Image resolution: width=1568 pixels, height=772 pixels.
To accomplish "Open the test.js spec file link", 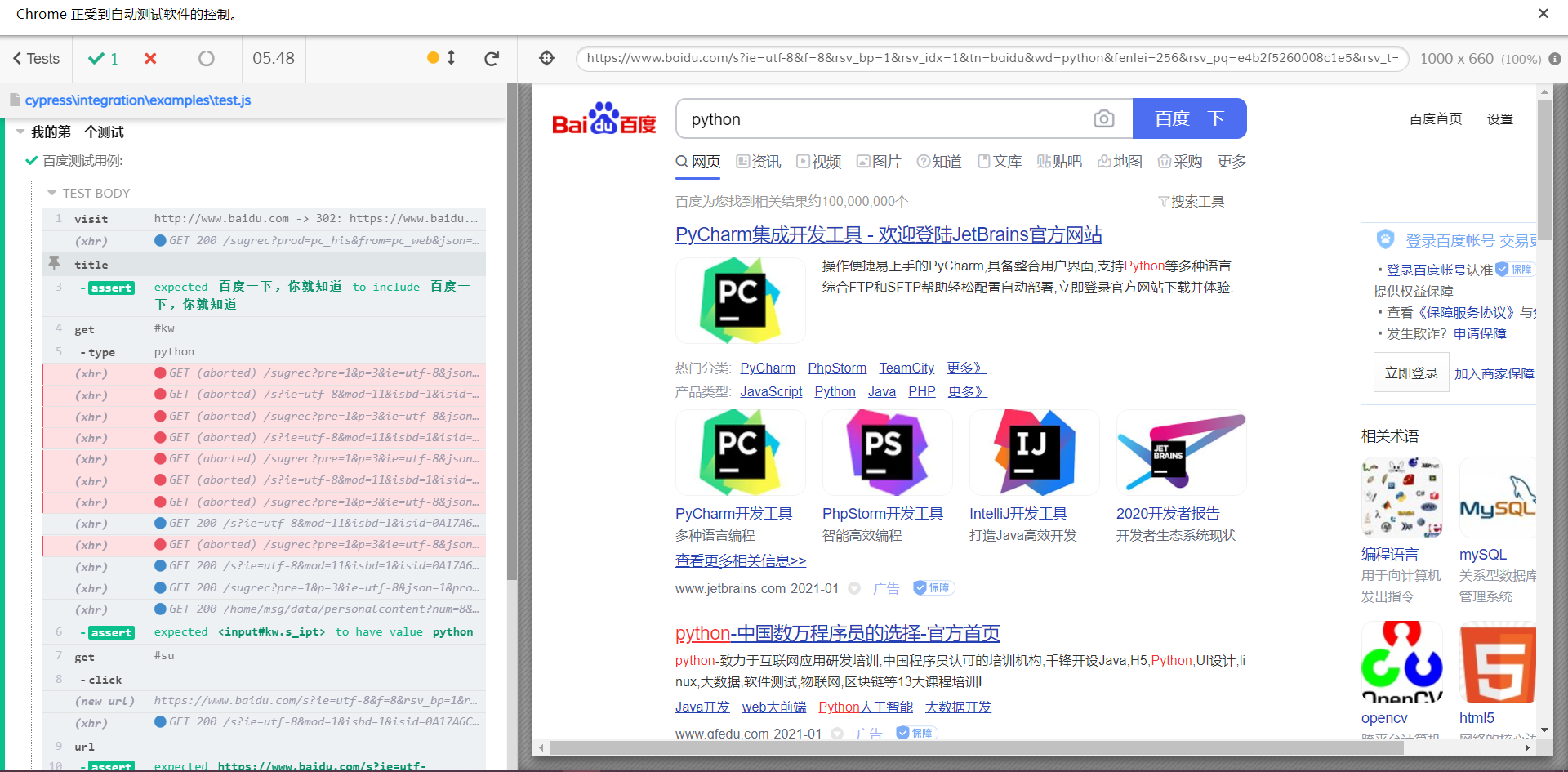I will click(138, 100).
